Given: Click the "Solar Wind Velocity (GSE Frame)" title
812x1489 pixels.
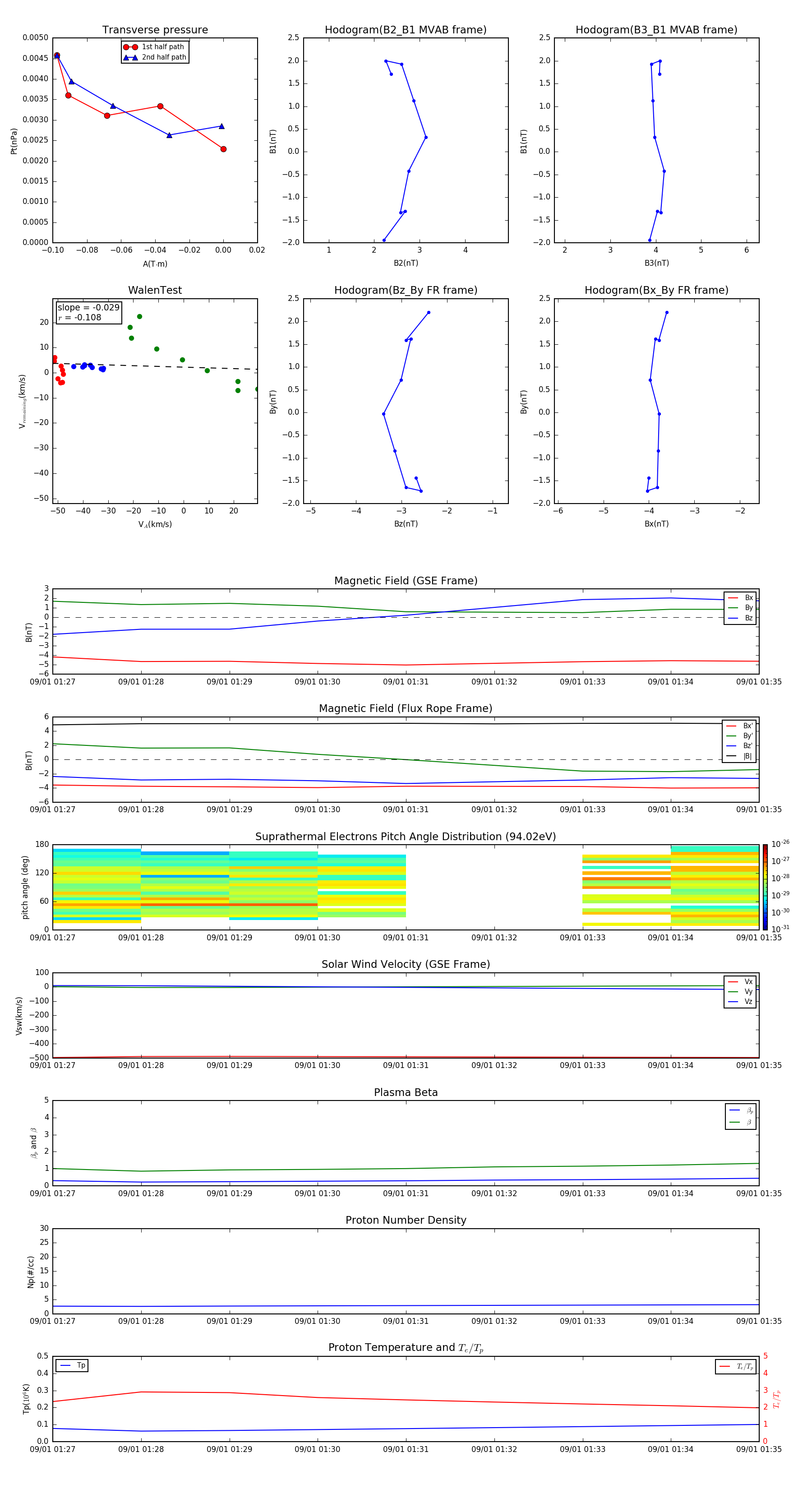Looking at the screenshot, I should point(406,965).
